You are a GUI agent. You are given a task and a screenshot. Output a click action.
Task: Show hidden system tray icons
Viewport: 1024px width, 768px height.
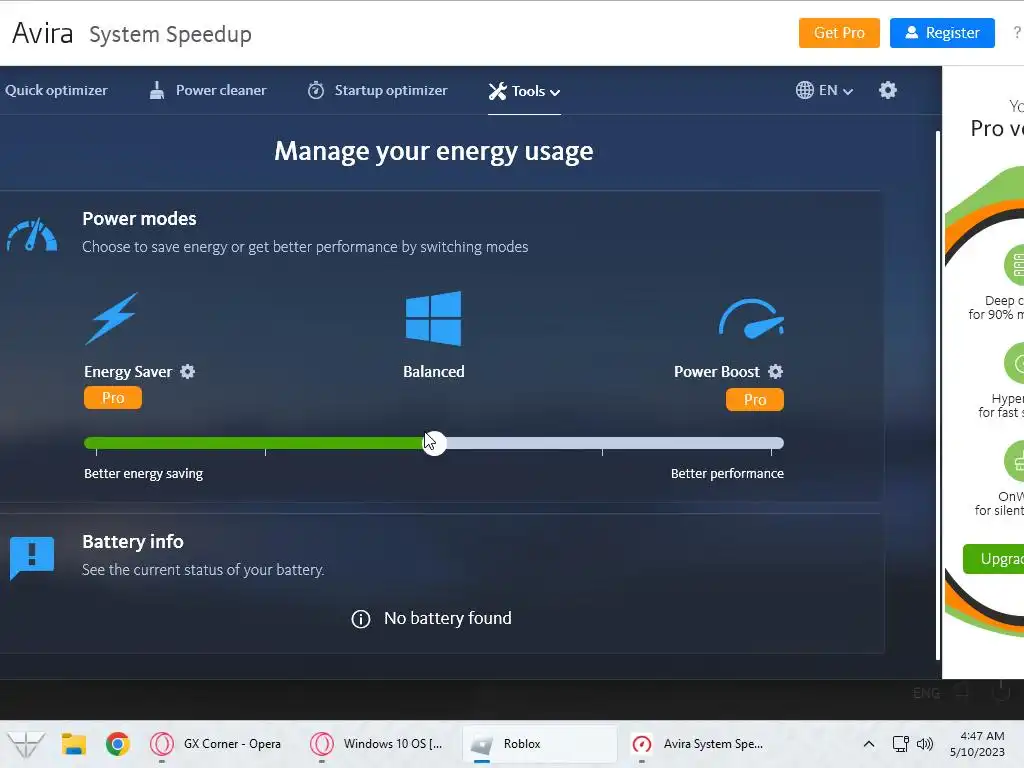click(x=869, y=744)
